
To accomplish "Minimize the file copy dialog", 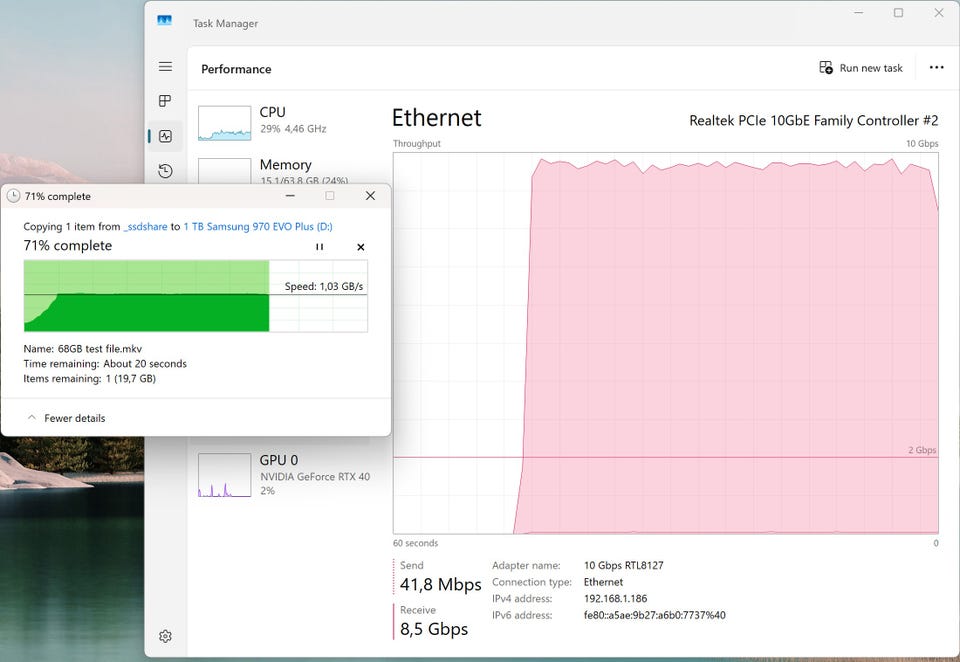I will click(290, 196).
